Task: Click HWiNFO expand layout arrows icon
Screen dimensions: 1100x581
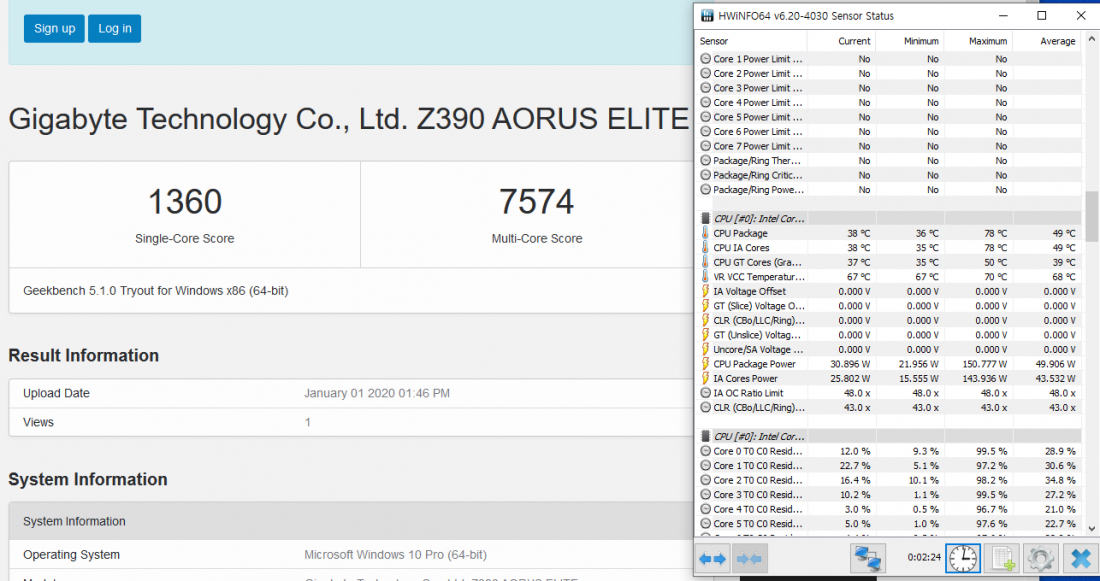Action: tap(713, 559)
